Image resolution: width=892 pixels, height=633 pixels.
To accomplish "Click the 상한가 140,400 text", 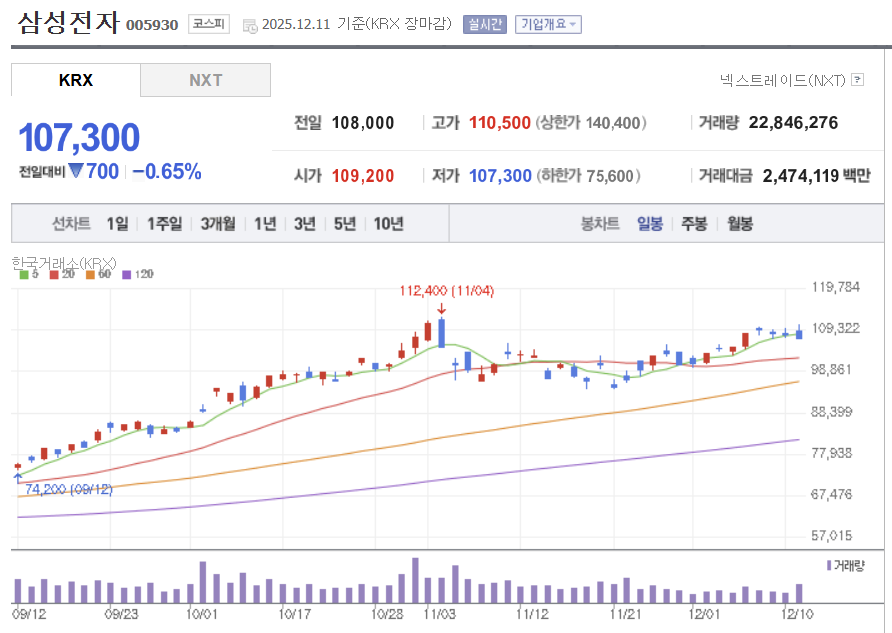I will 590,123.
